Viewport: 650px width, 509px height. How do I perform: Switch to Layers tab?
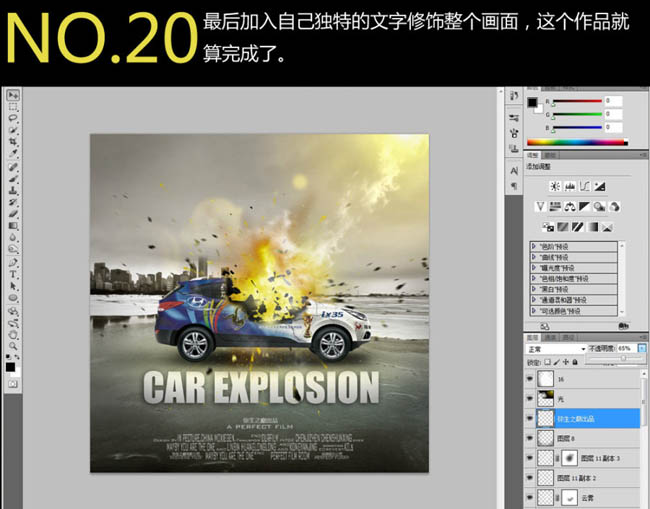coord(533,337)
